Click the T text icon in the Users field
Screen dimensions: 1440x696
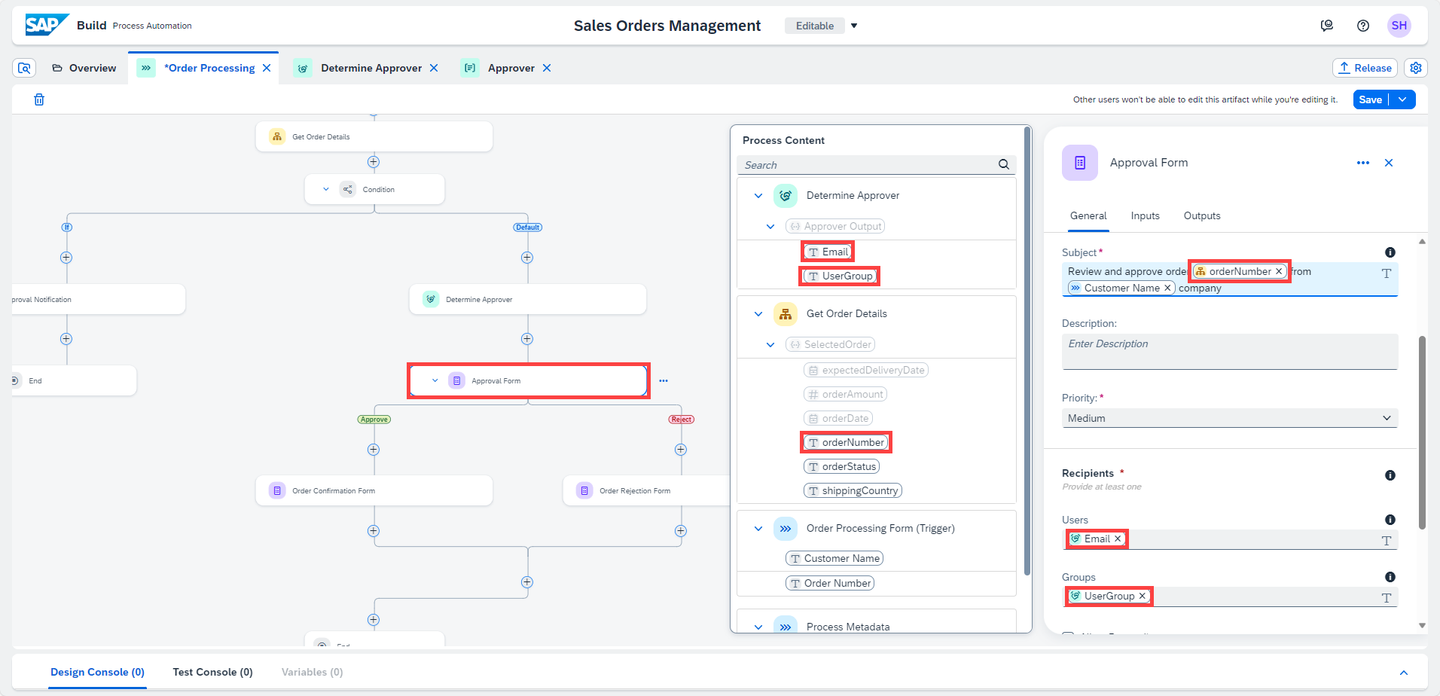[x=1387, y=540]
